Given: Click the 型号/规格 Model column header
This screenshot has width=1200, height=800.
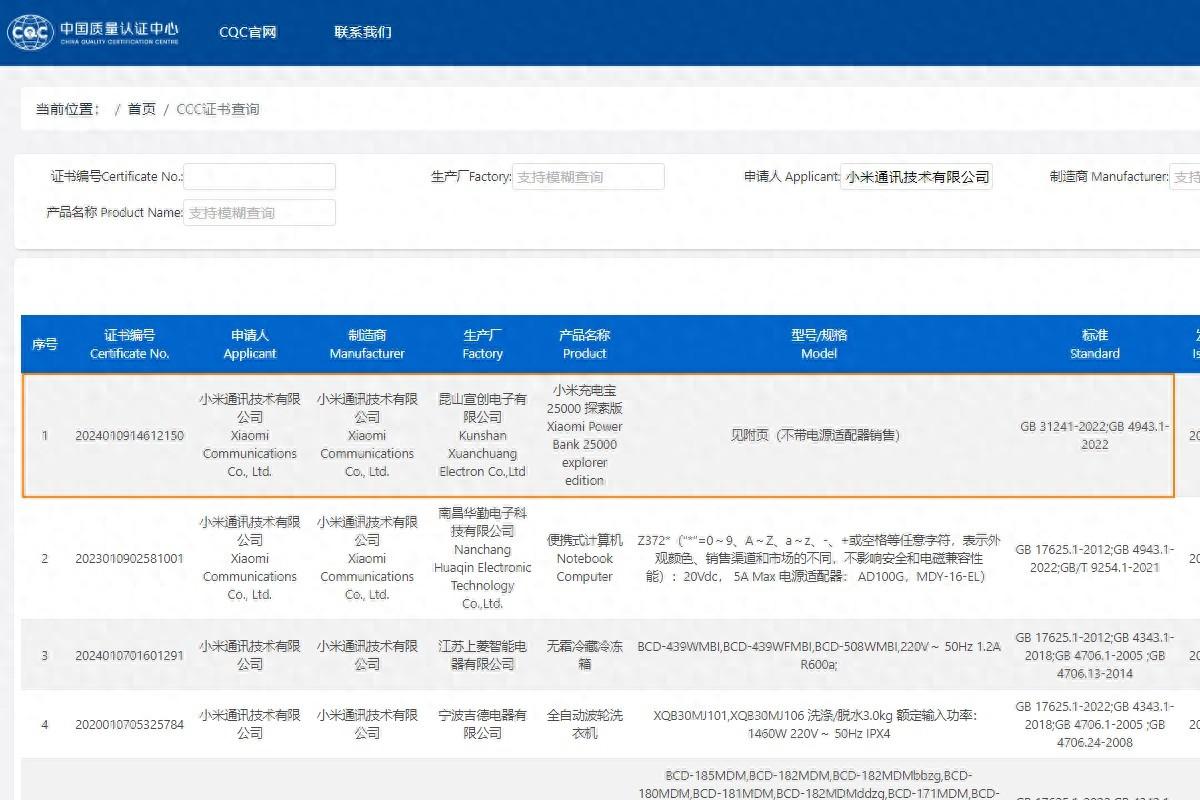Looking at the screenshot, I should (819, 344).
